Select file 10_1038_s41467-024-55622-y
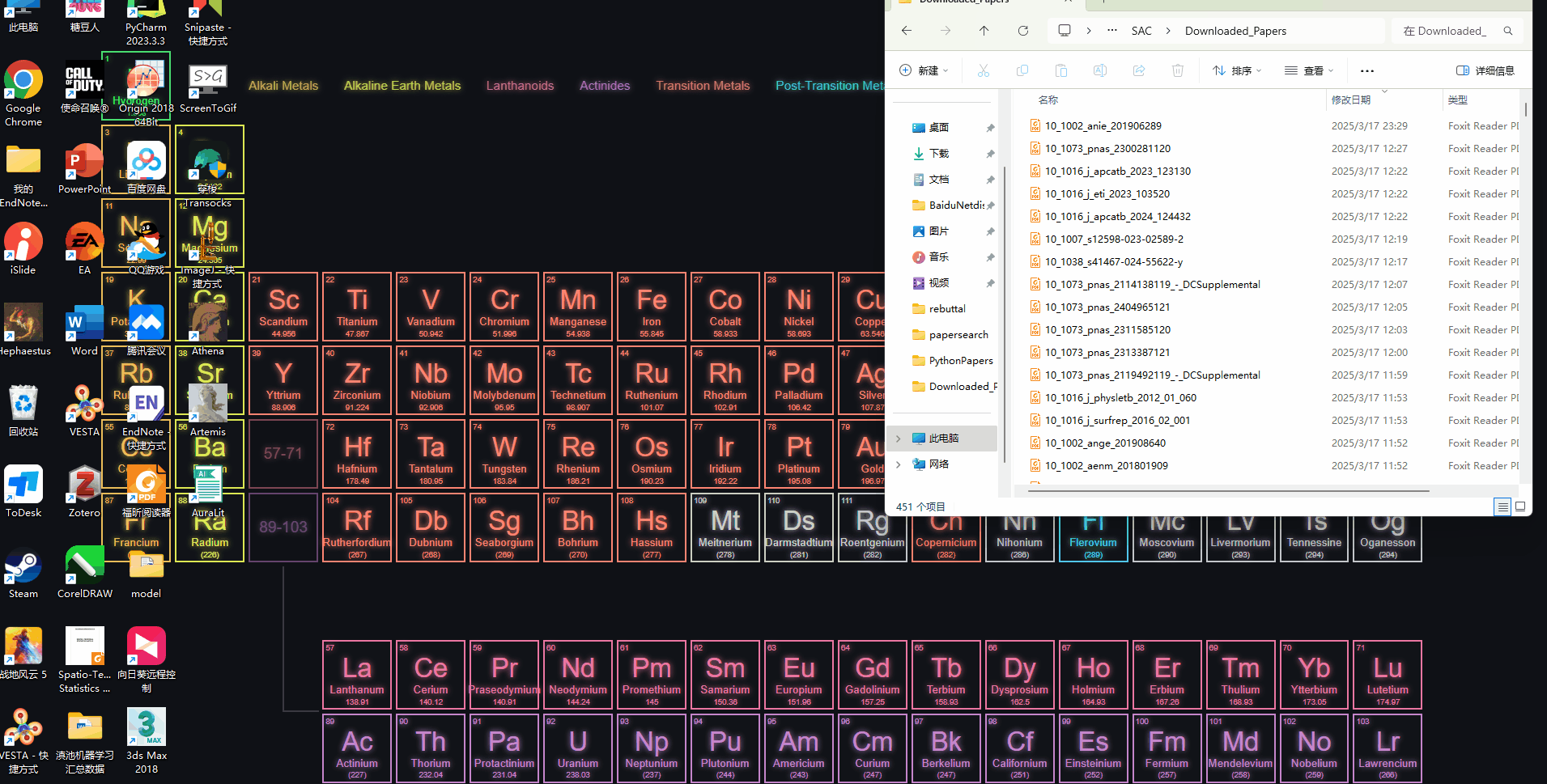The width and height of the screenshot is (1547, 784). tap(1113, 261)
